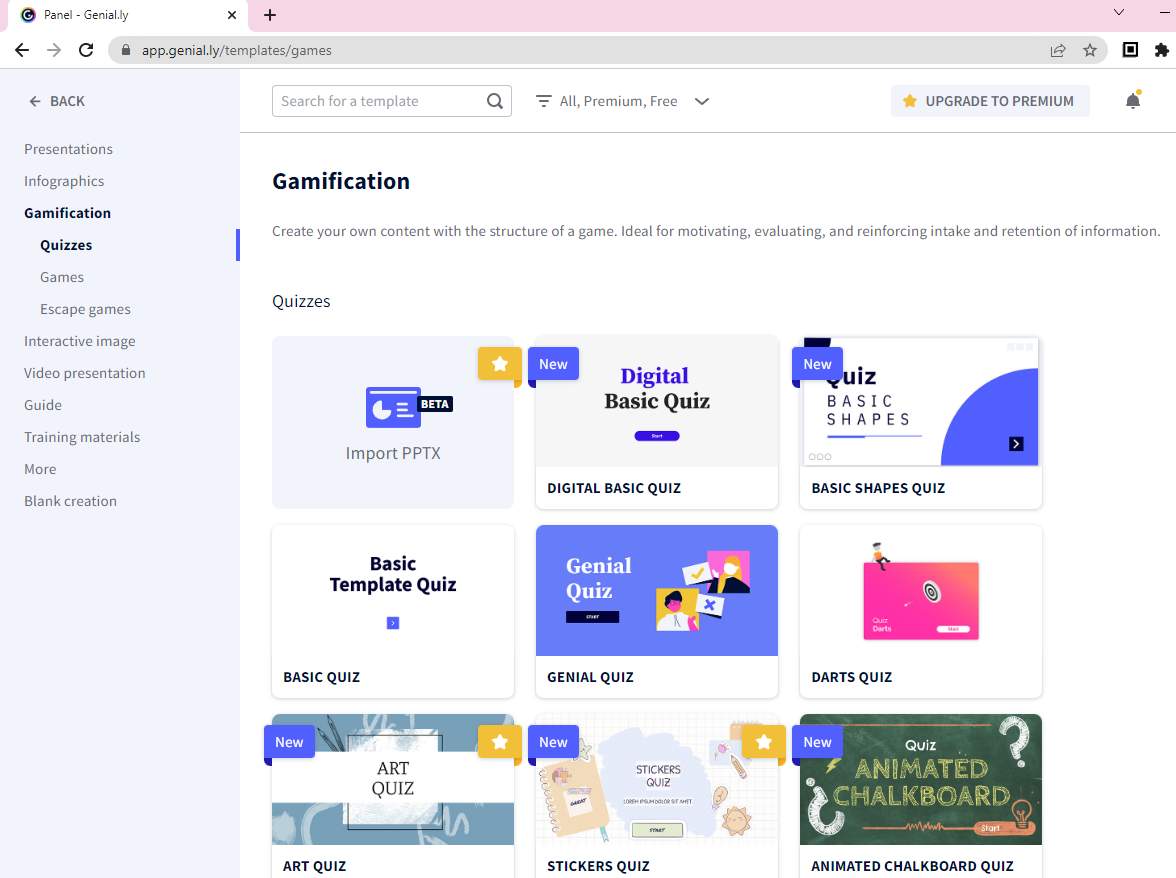Open the Genial Quiz template thumbnail
This screenshot has height=878, width=1176.
click(x=656, y=591)
